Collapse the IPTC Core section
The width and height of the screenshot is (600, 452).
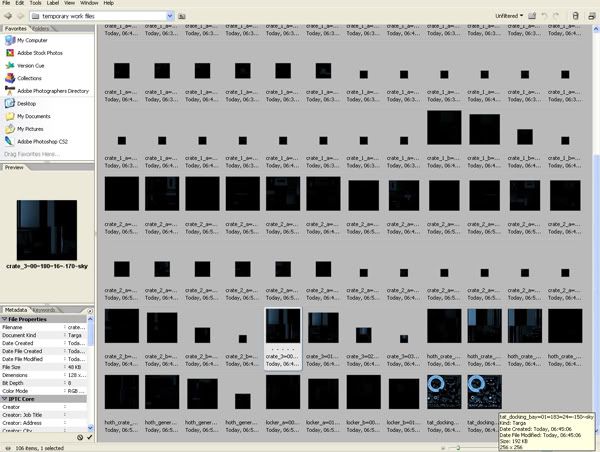pos(5,399)
